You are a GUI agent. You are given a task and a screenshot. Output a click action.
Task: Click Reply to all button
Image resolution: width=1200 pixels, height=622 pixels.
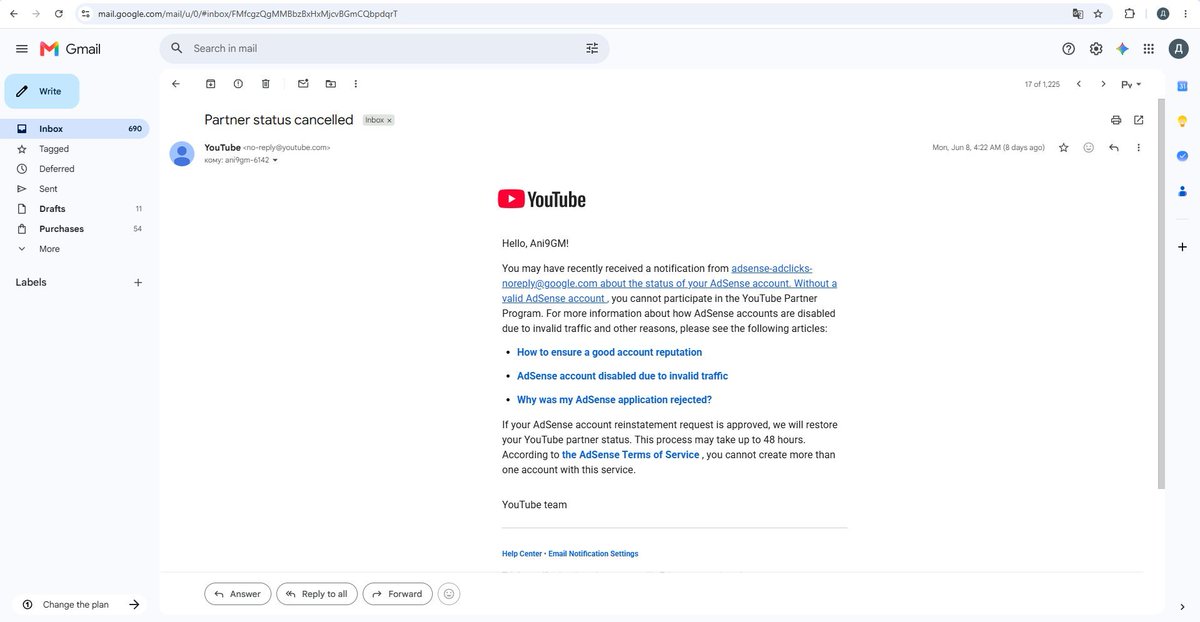tap(316, 594)
